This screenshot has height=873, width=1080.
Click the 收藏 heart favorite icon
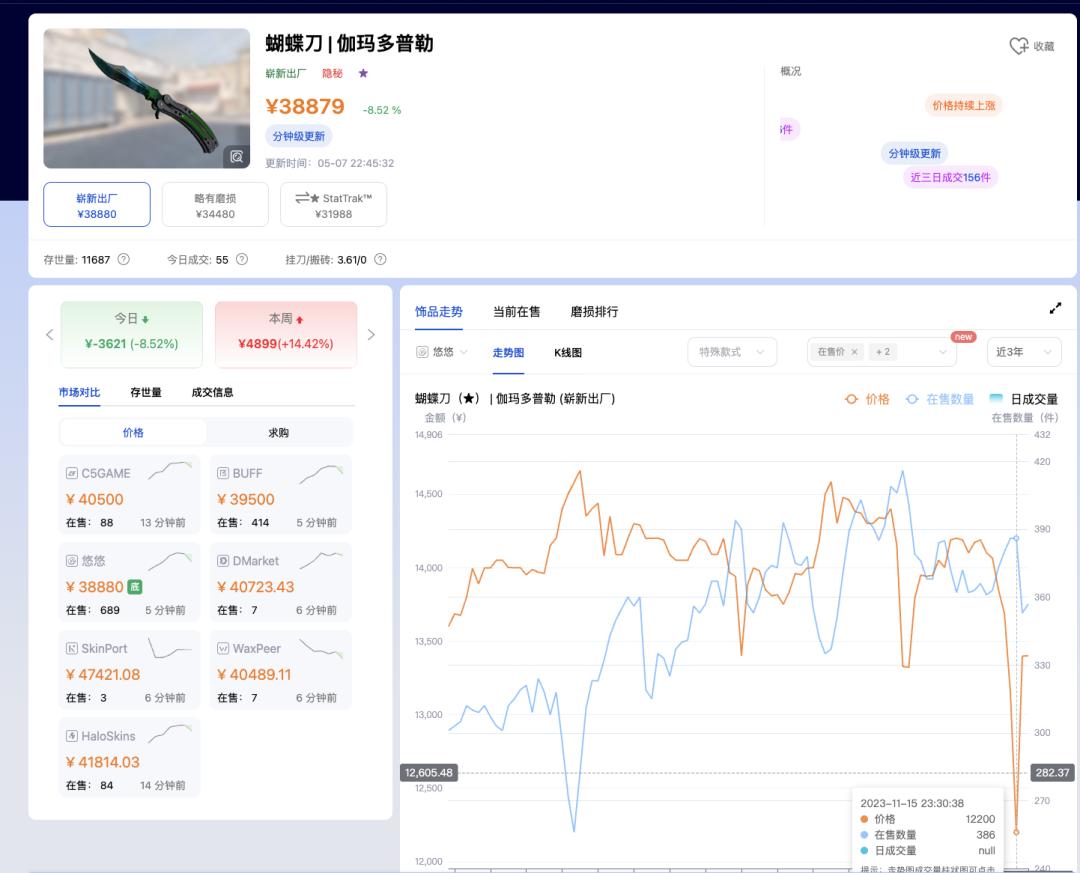click(x=1019, y=46)
